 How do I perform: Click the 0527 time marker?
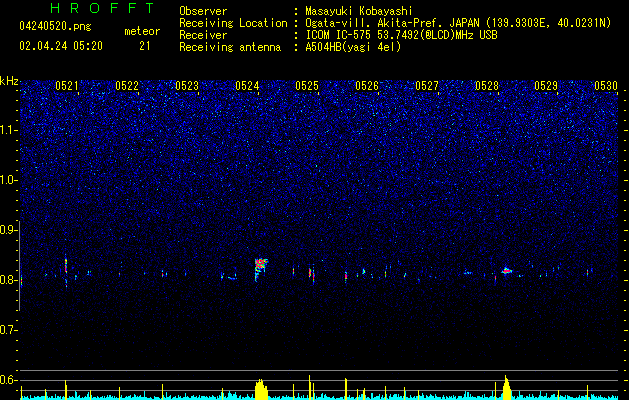click(x=427, y=85)
